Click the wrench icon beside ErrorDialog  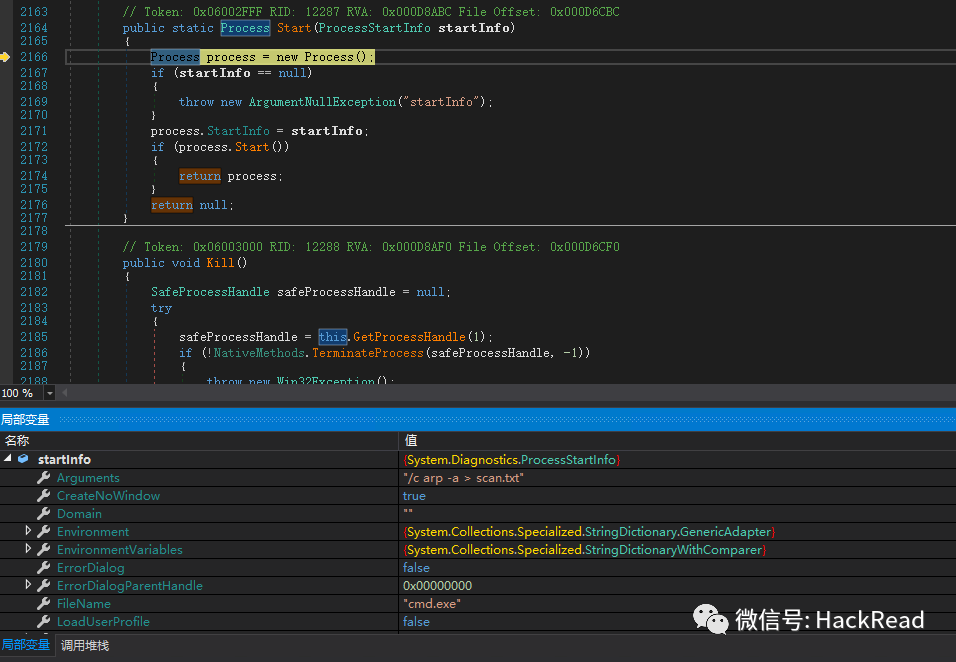(43, 568)
